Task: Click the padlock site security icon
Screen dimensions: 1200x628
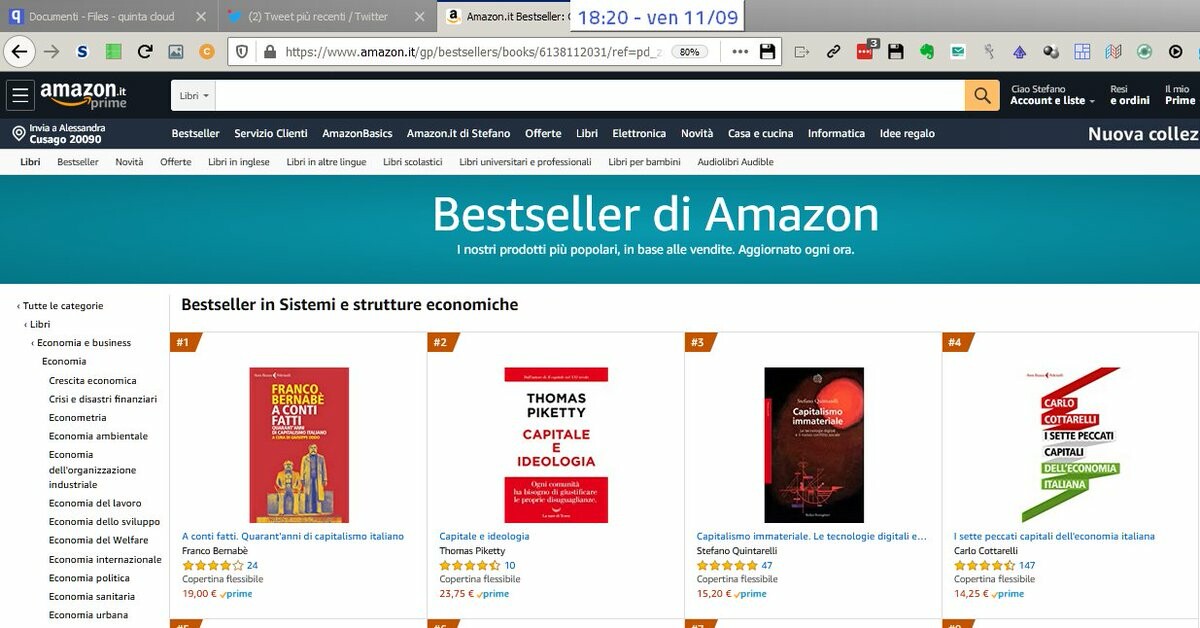Action: (x=268, y=51)
